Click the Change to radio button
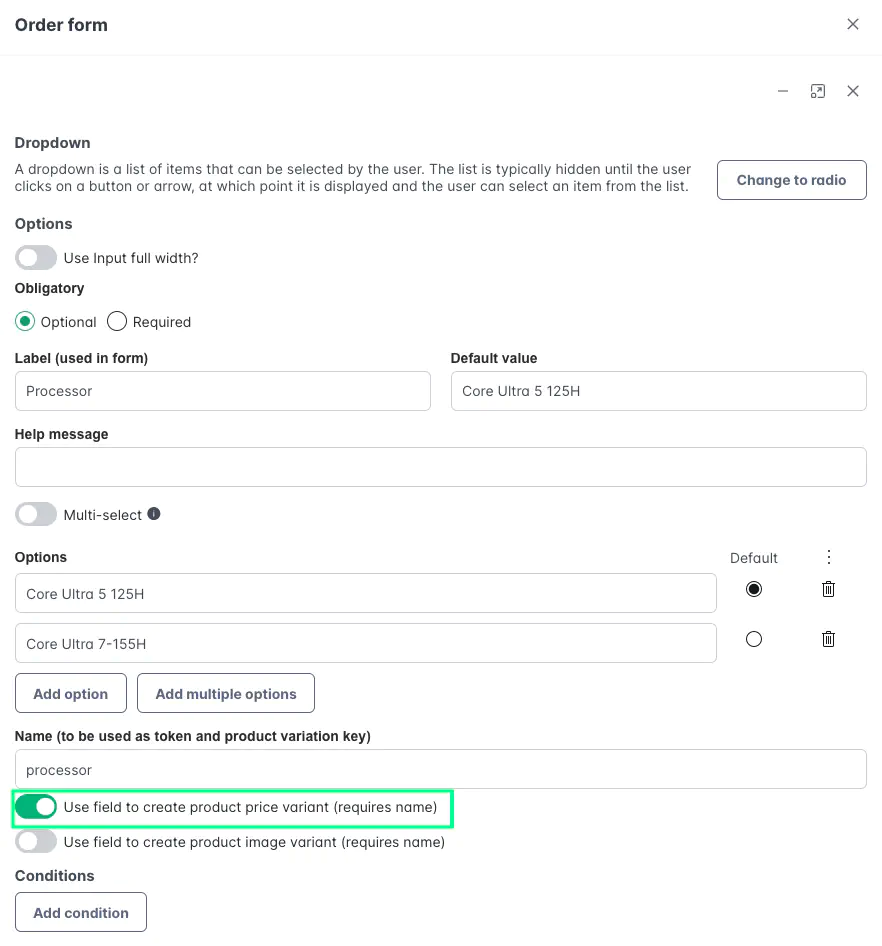This screenshot has width=882, height=946. [792, 180]
